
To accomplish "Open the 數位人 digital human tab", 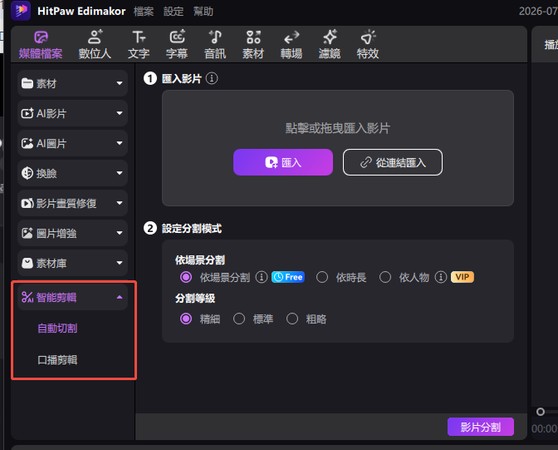I will (x=95, y=45).
